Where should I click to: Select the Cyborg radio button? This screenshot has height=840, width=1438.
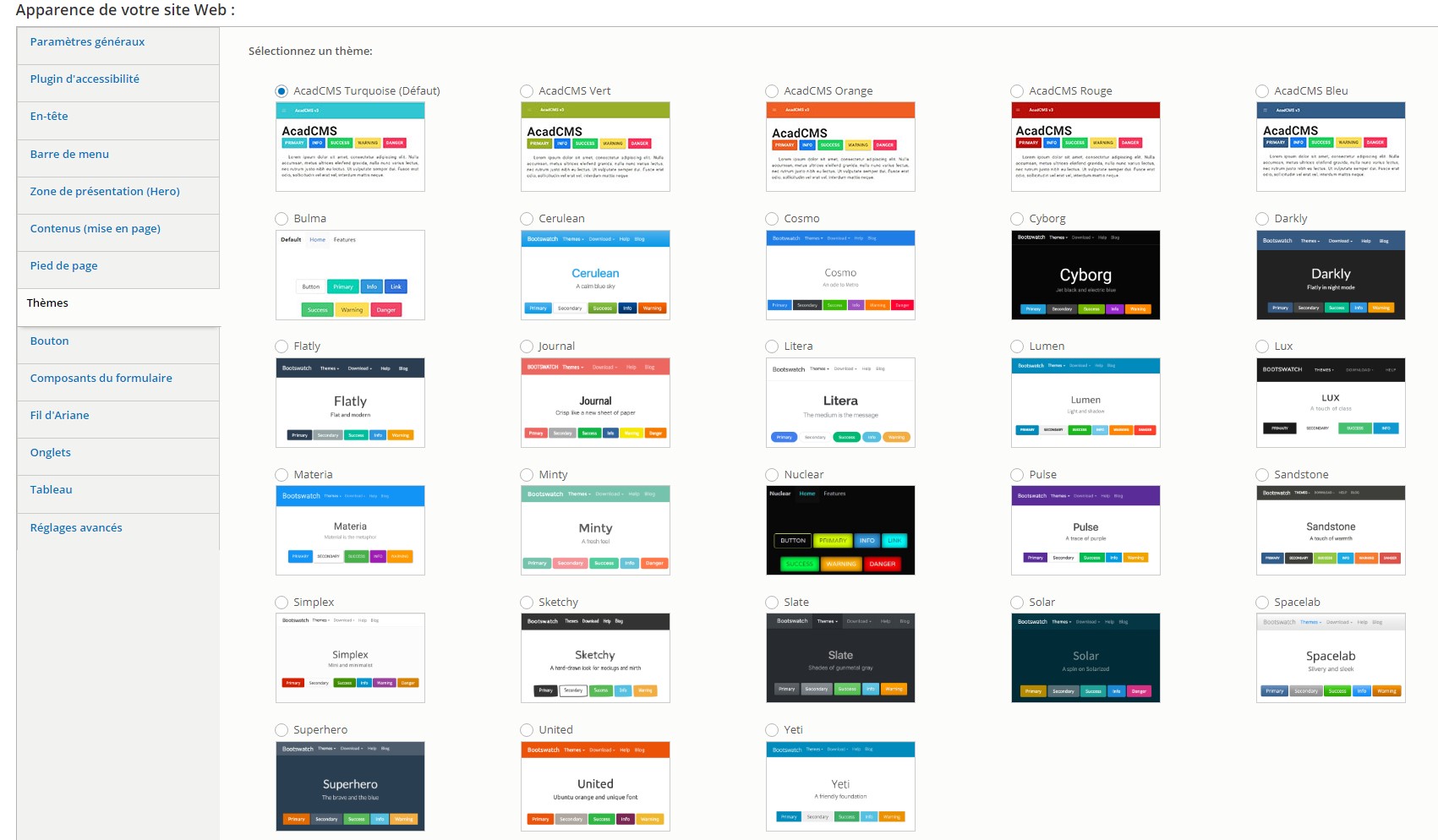(x=1017, y=219)
